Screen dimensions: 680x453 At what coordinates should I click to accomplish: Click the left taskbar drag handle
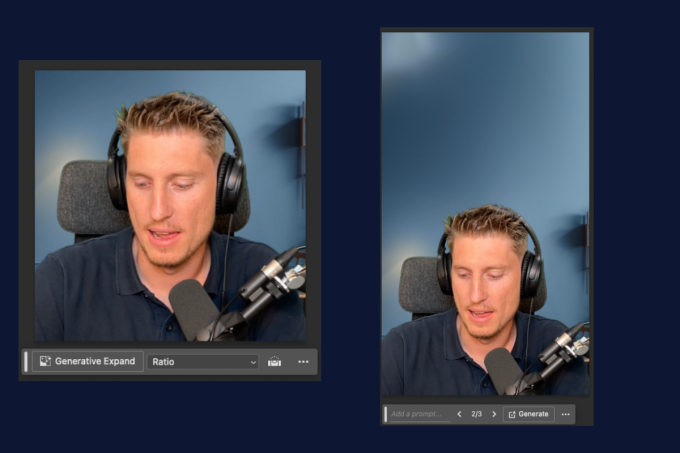[26, 362]
